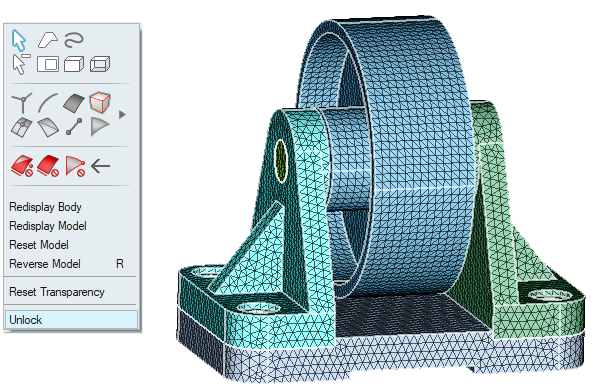Screen dimensions: 600x390
Task: Choose Redisplay Model menu entry
Action: tap(48, 226)
